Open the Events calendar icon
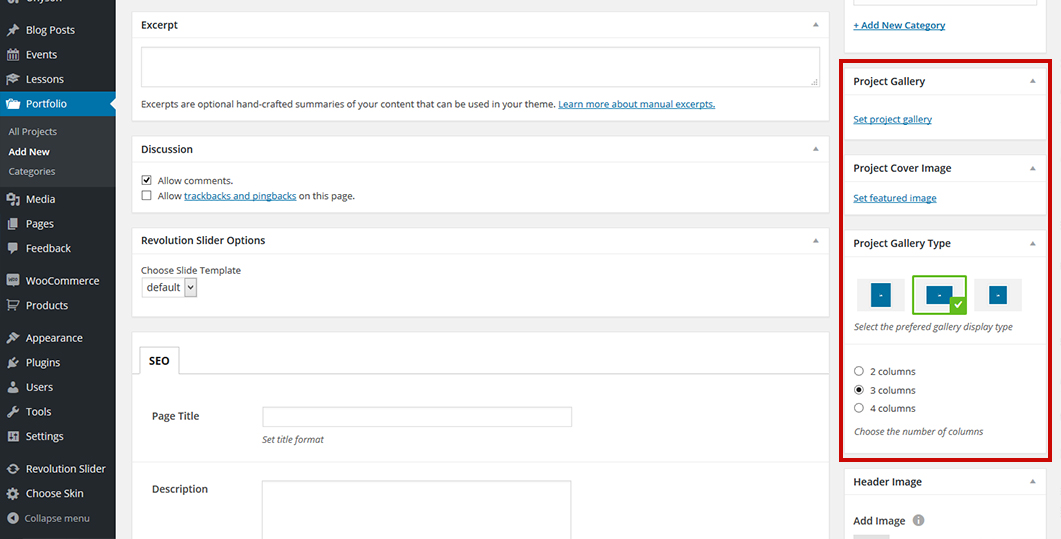This screenshot has width=1061, height=539. (x=13, y=55)
